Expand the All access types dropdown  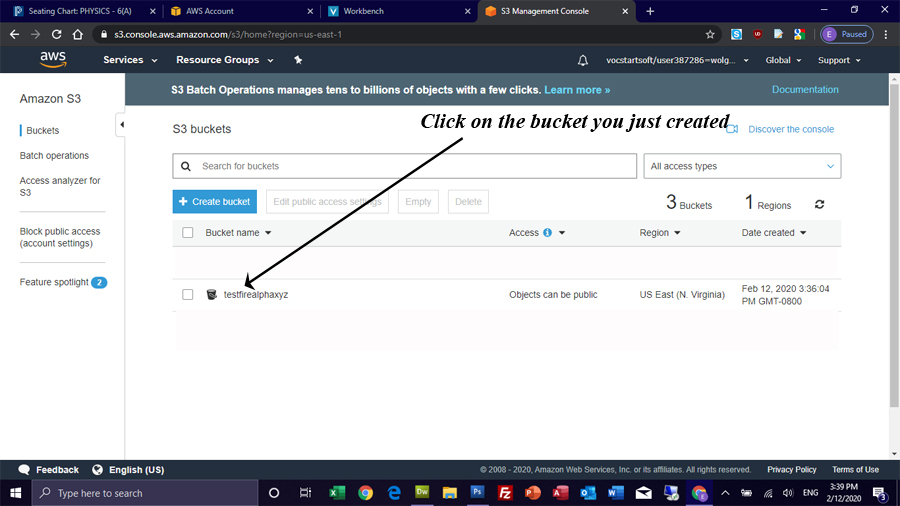click(742, 166)
